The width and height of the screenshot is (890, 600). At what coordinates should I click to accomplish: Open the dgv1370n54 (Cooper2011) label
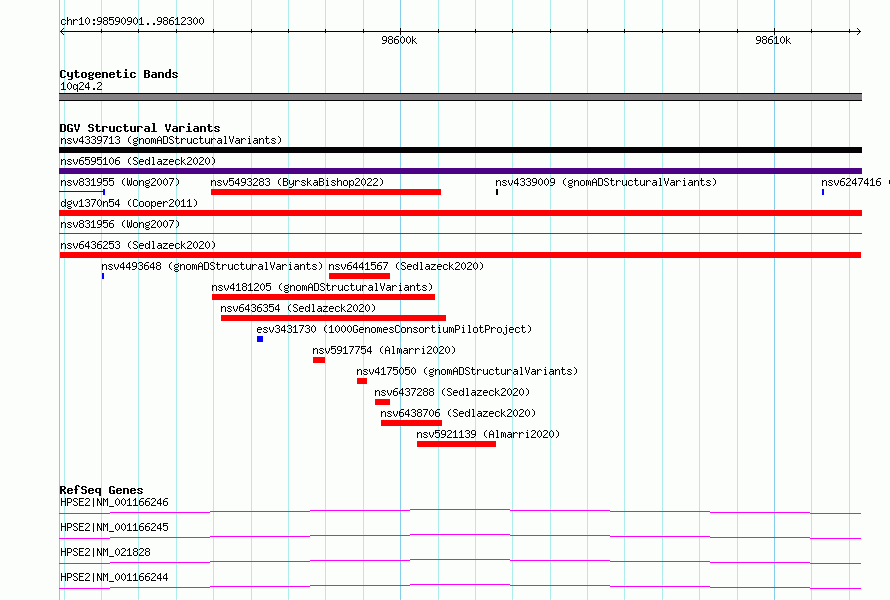click(129, 203)
